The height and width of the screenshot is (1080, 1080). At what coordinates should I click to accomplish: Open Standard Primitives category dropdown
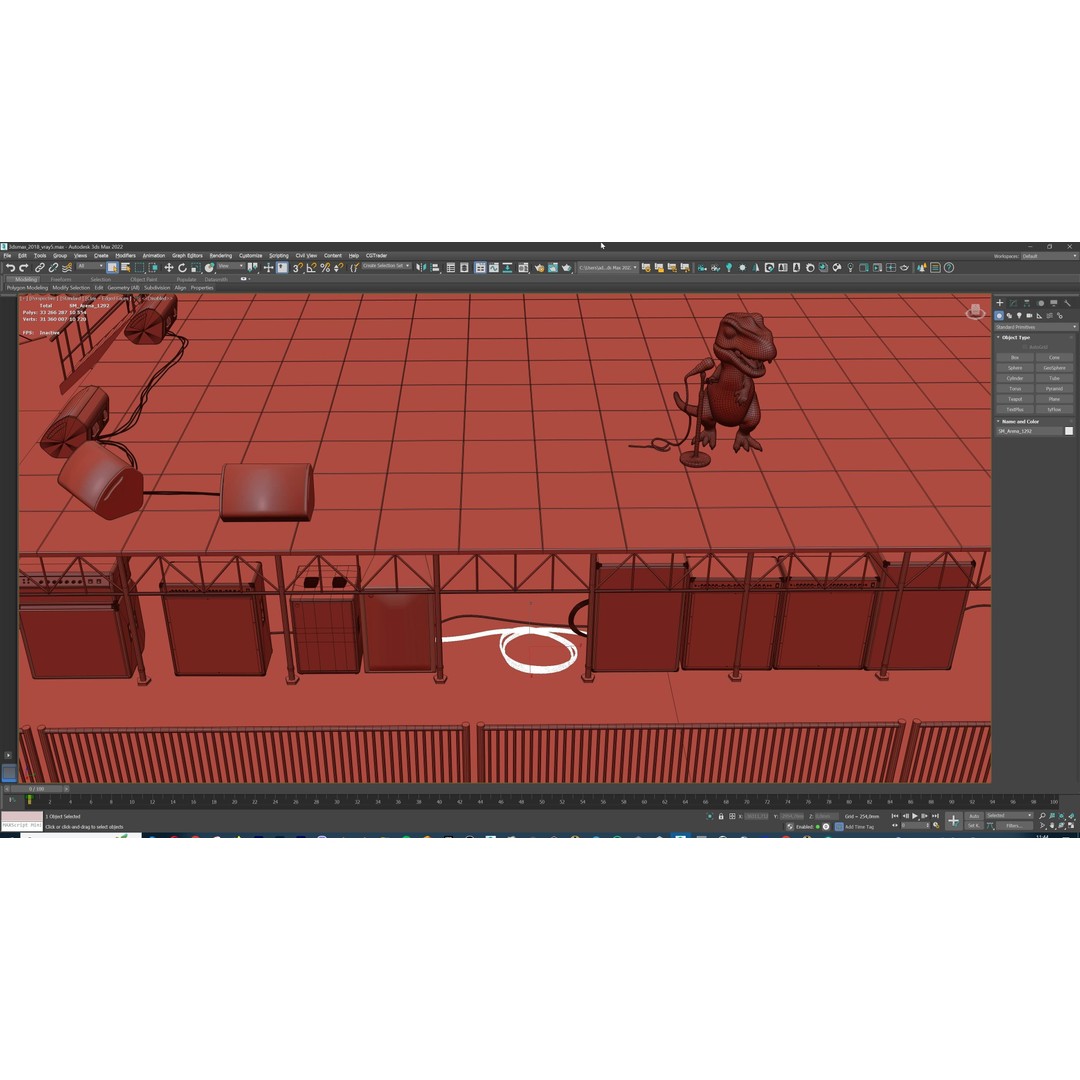point(1036,326)
